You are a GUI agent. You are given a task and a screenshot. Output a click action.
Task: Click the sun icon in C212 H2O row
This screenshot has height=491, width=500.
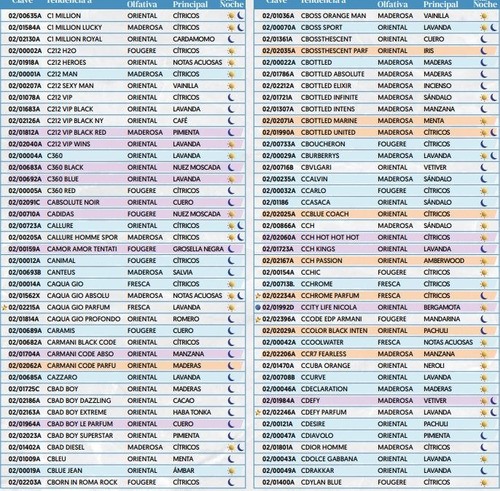click(231, 51)
